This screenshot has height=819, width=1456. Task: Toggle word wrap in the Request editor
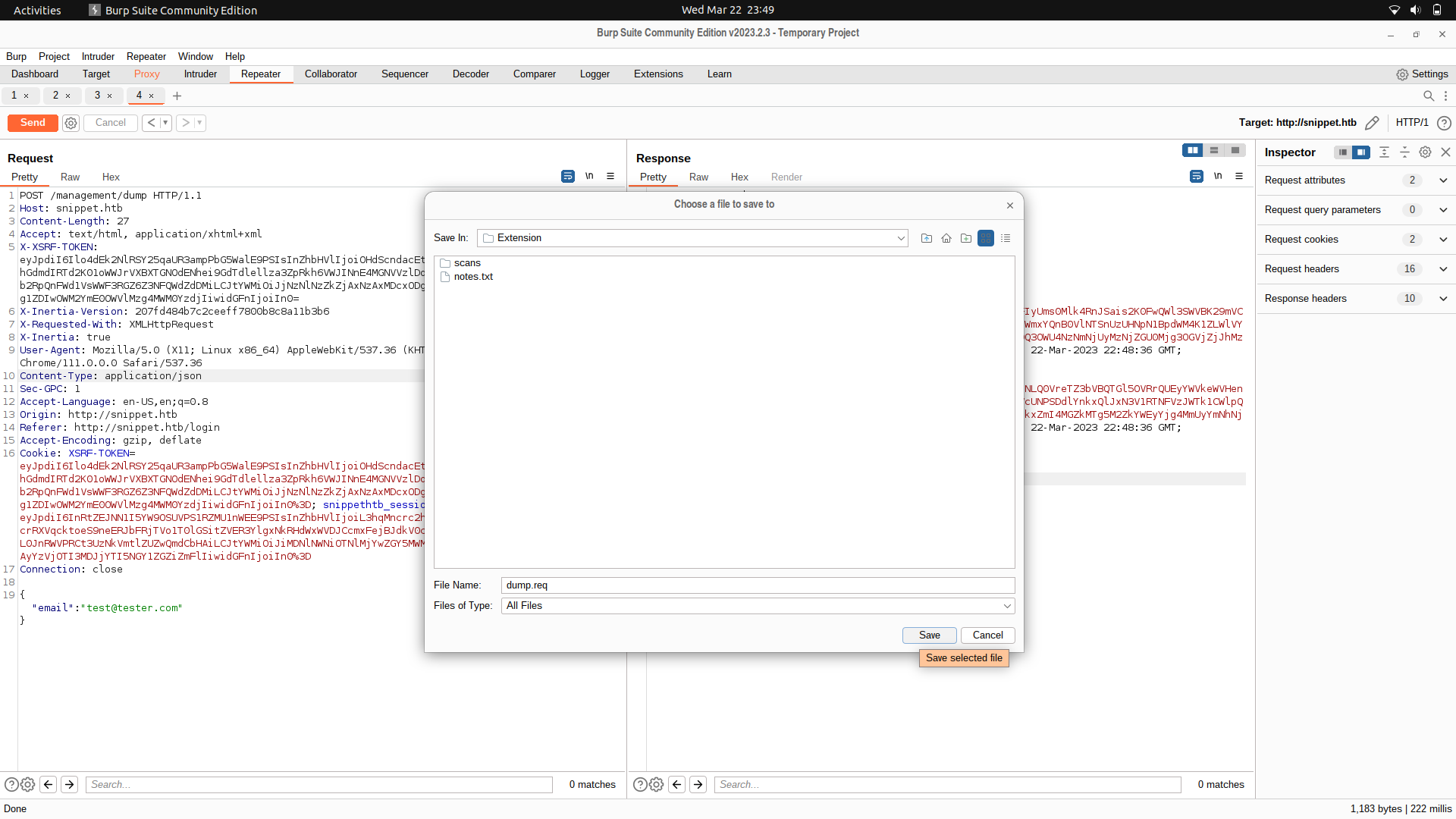(x=568, y=176)
